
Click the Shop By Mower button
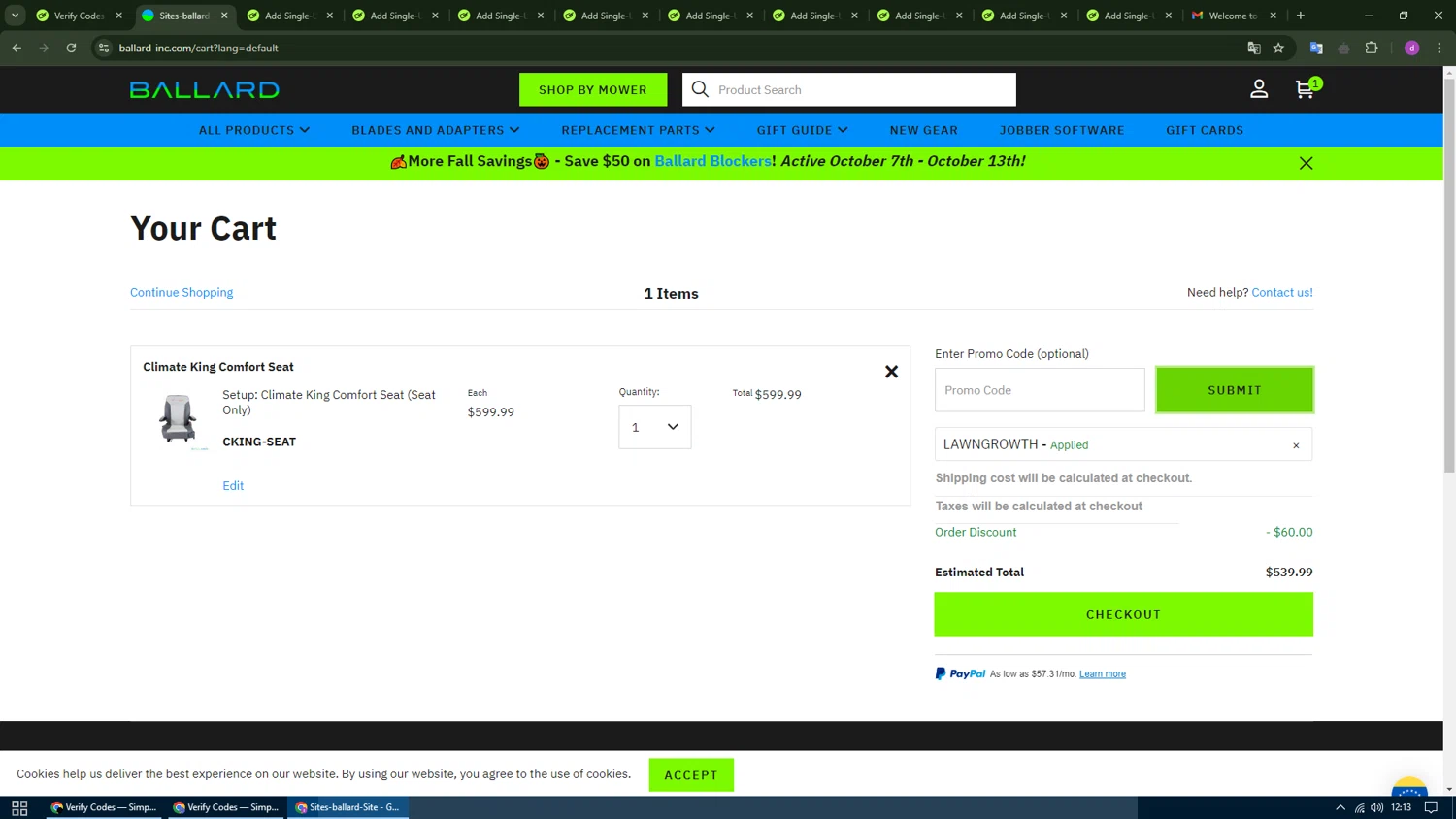[593, 89]
